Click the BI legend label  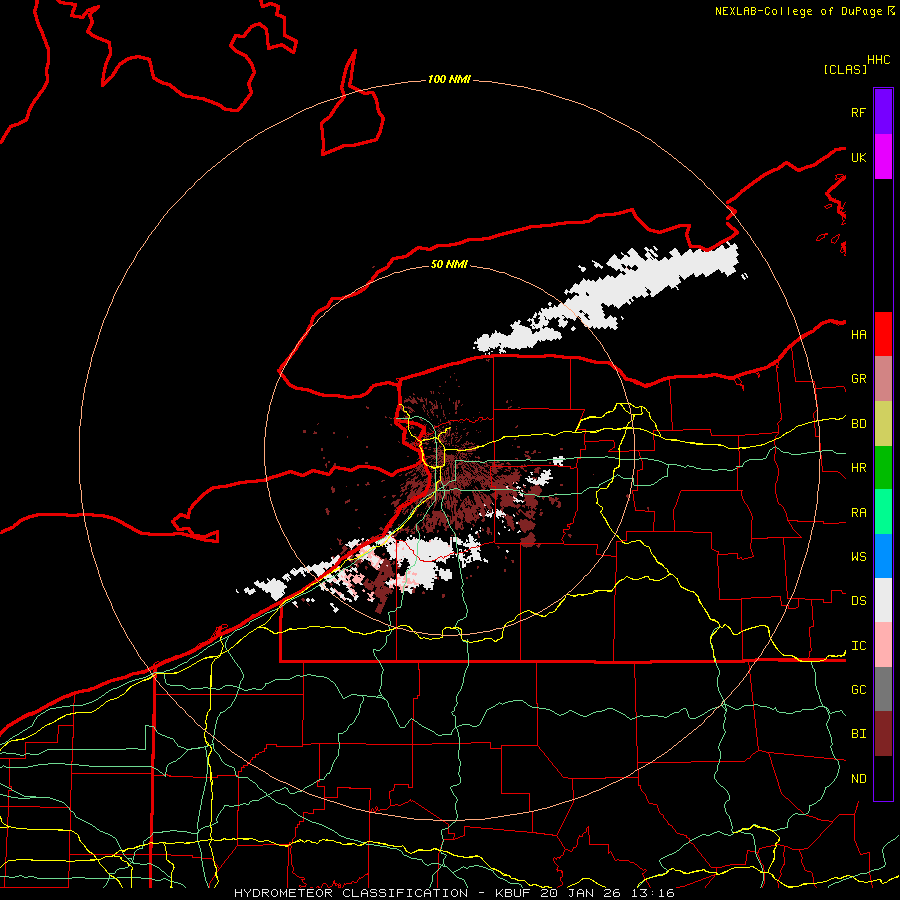[x=858, y=734]
